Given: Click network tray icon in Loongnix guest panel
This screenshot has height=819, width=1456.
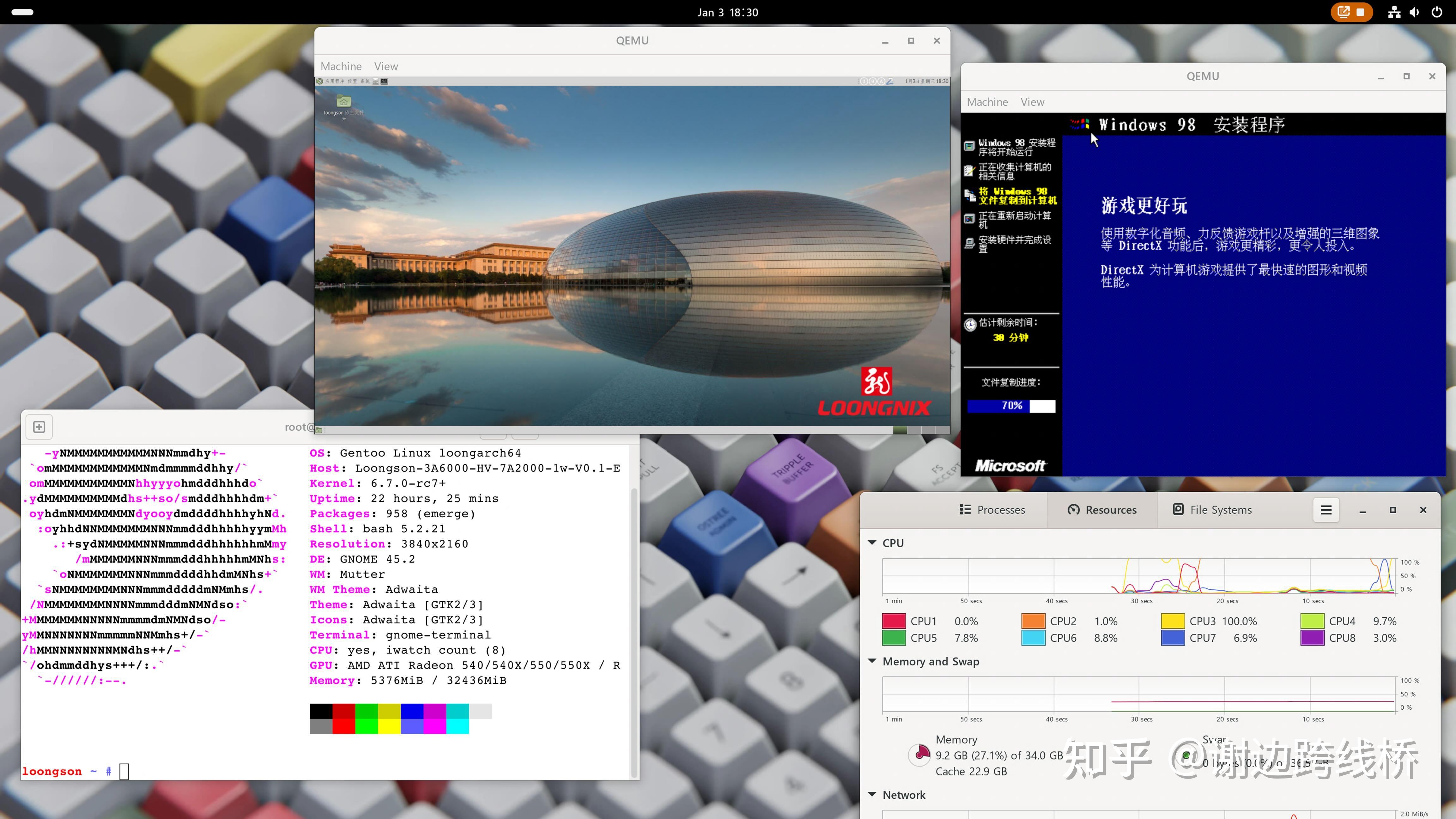Looking at the screenshot, I should tap(890, 82).
